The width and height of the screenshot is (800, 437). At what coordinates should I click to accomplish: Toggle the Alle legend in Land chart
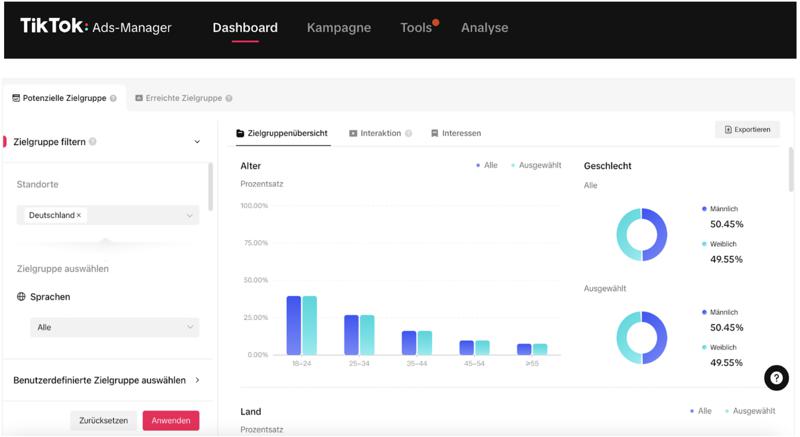tap(701, 411)
